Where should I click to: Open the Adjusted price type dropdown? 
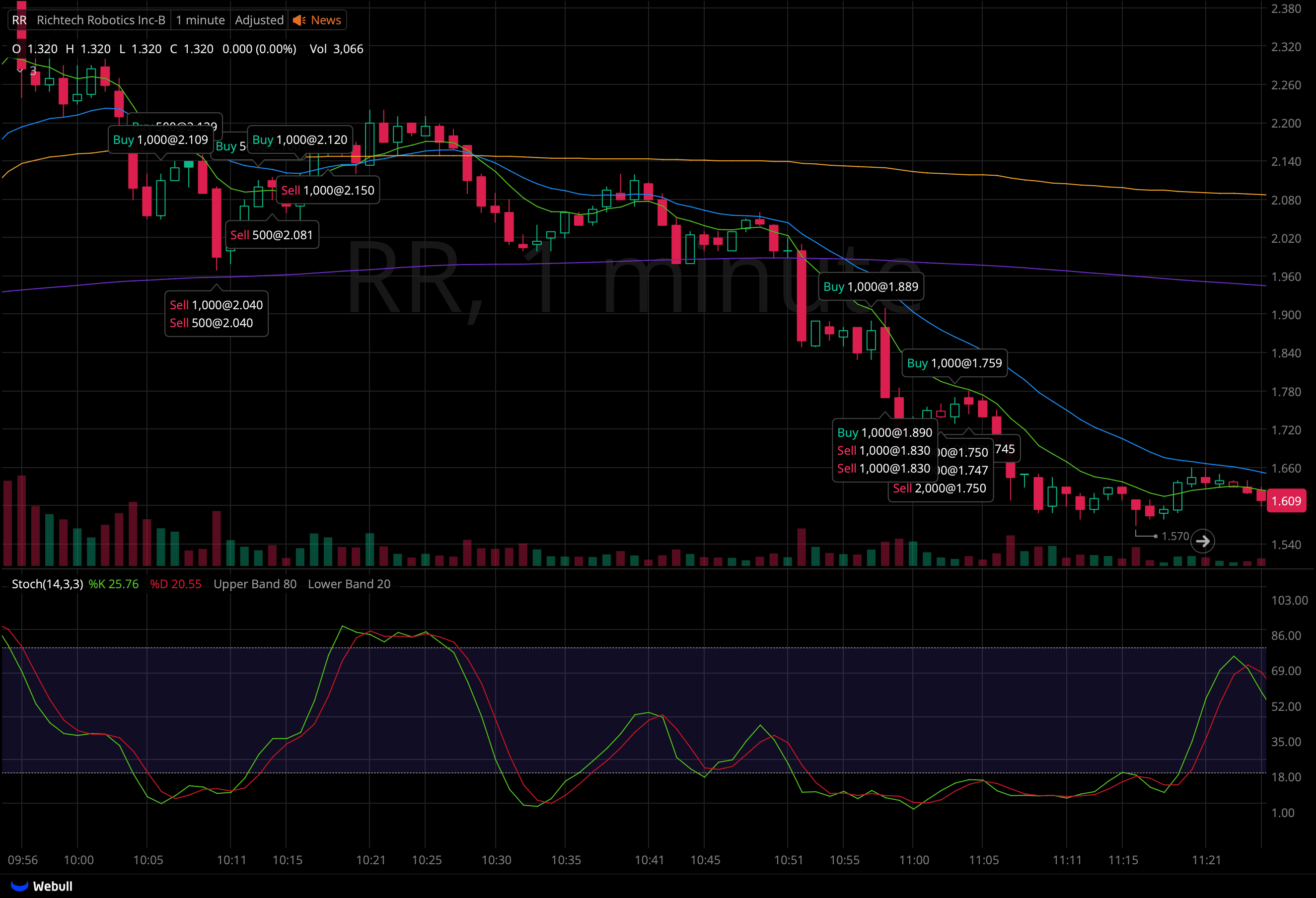(x=259, y=20)
